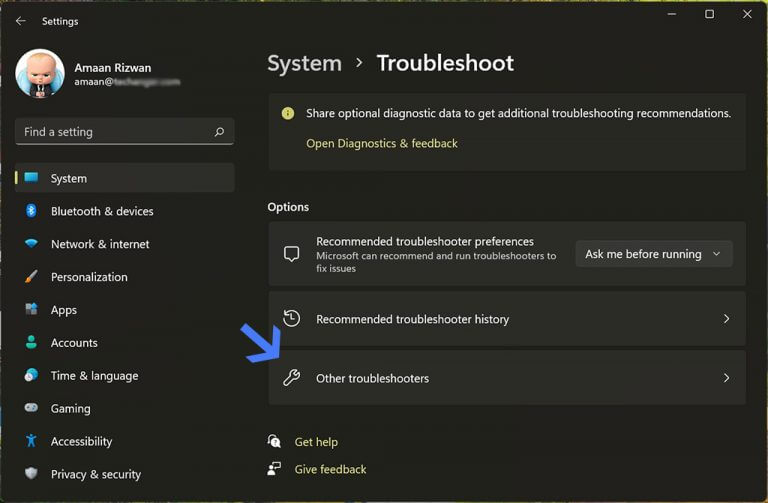Click the Accessibility figure icon

(31, 441)
